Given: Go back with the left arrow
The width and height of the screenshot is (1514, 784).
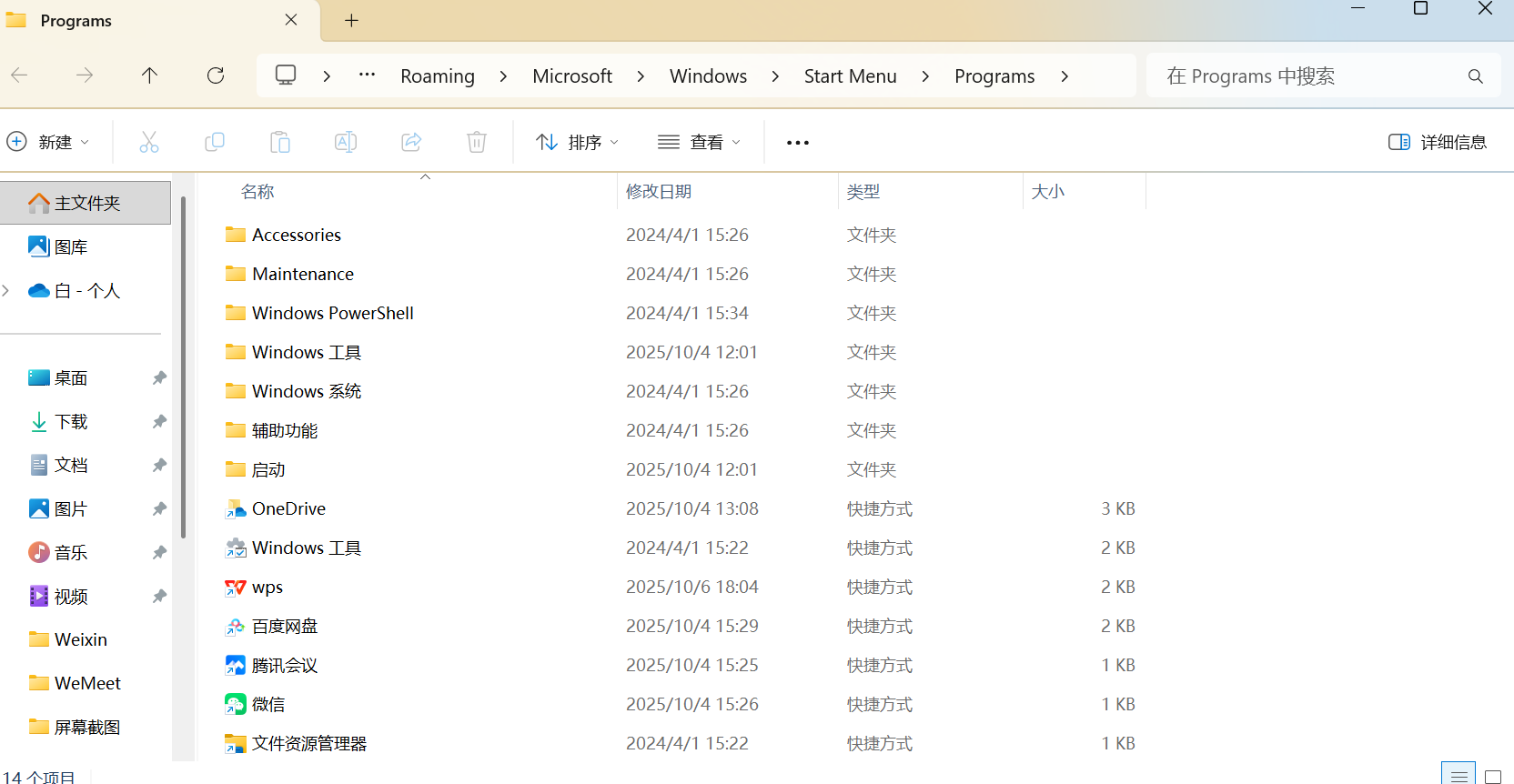Looking at the screenshot, I should click(x=19, y=75).
